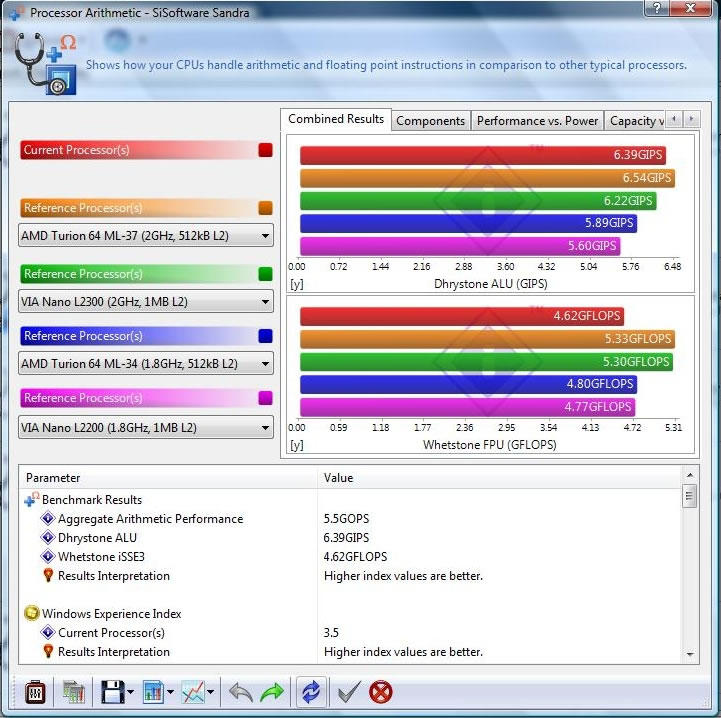The image size is (721, 718).
Task: Click the help question mark button
Action: coord(657,7)
